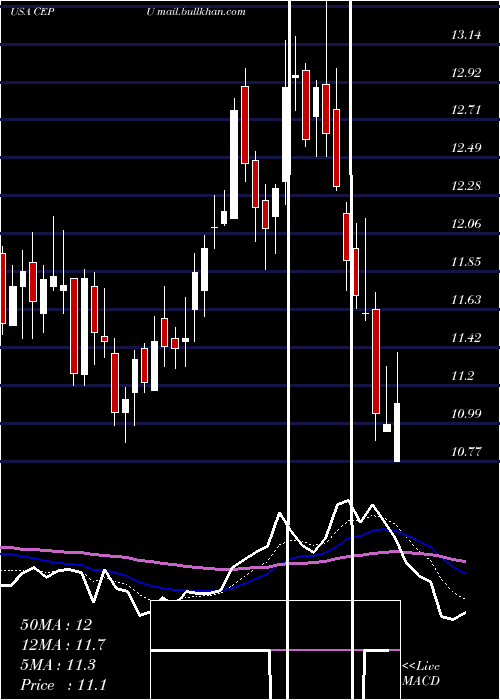This screenshot has height=700, width=500.
Task: Click the last white candle near 10.77
Action: [396, 432]
